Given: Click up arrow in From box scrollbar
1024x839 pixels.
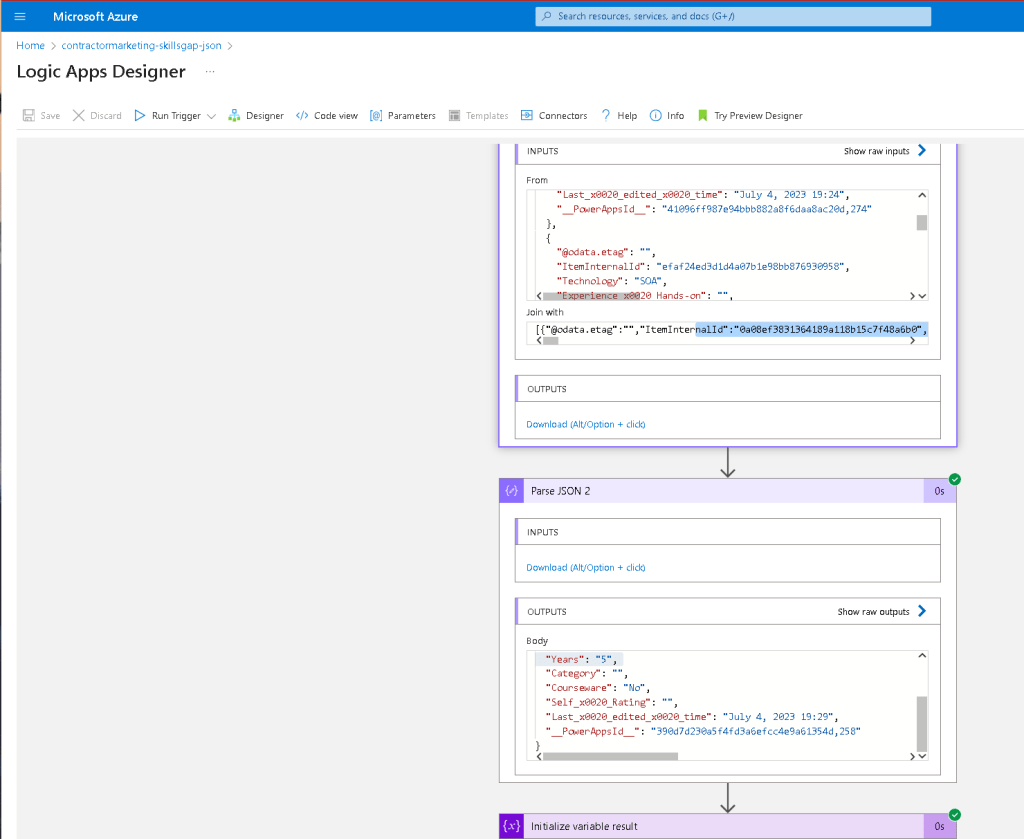Looking at the screenshot, I should coord(922,195).
